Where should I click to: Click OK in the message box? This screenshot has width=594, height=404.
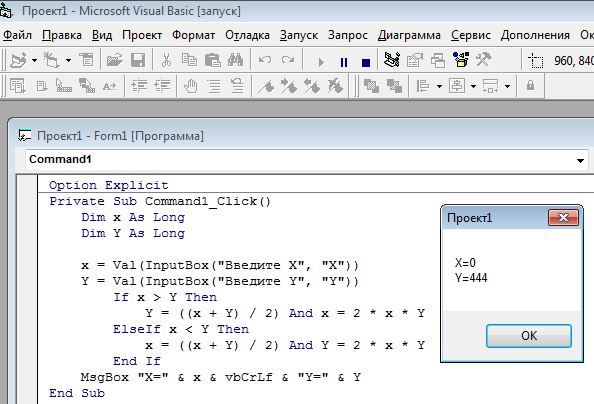coord(529,336)
